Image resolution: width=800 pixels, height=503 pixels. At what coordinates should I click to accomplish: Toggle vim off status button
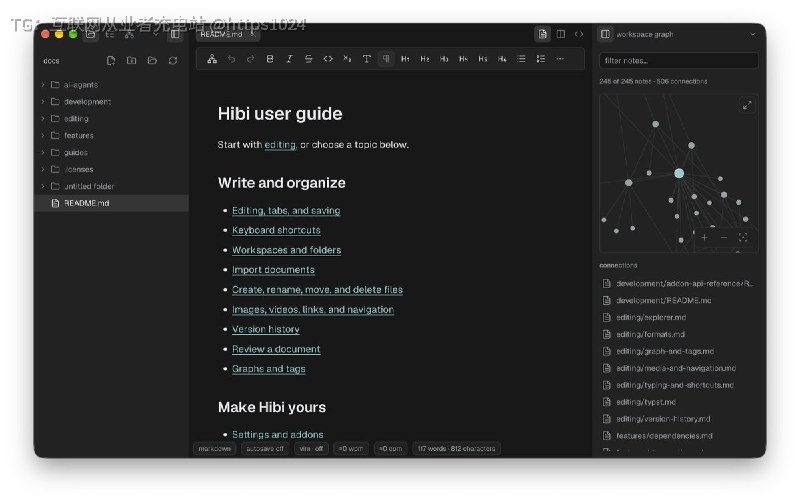[311, 449]
